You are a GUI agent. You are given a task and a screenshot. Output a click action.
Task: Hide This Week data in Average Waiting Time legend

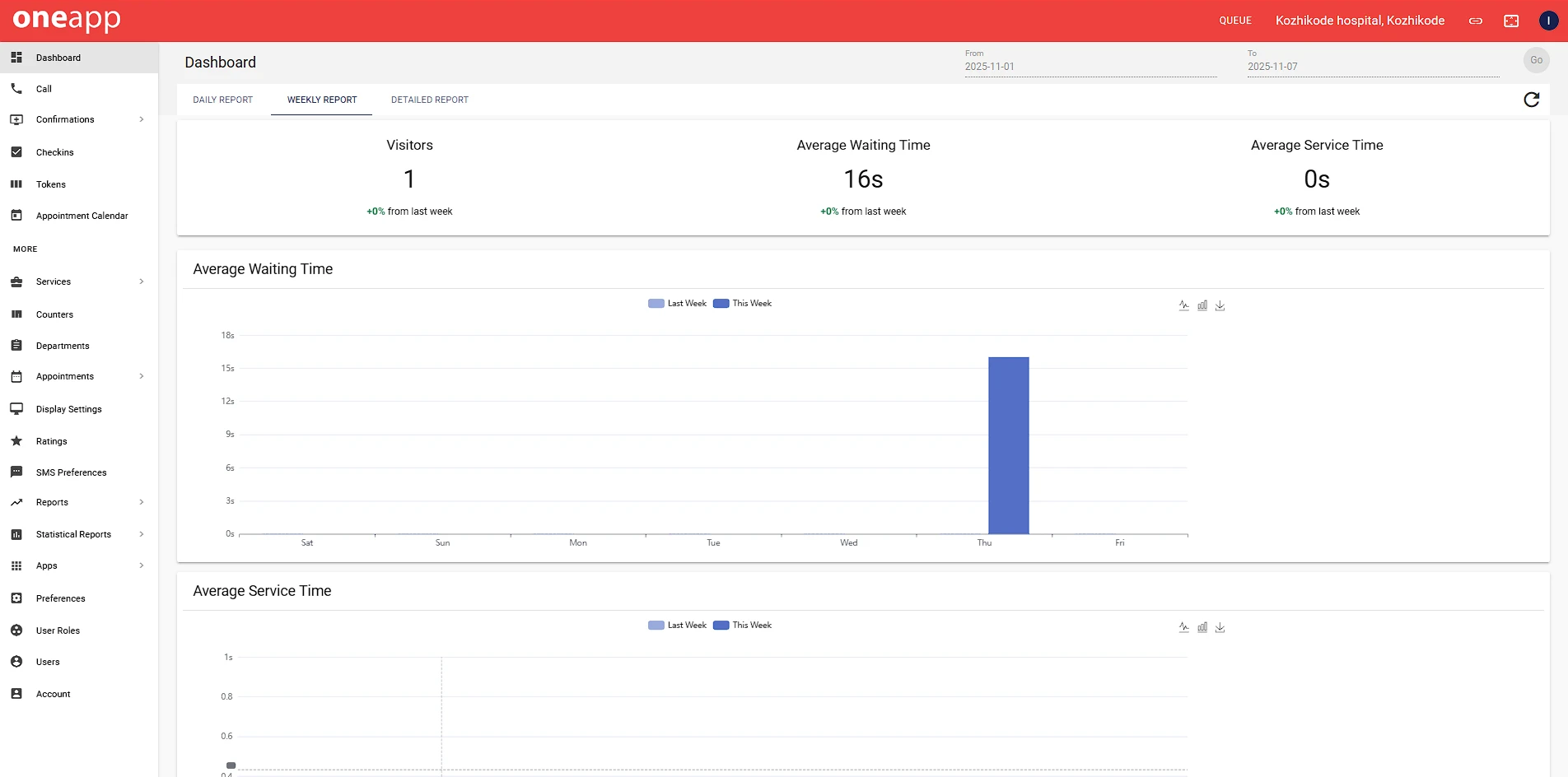point(741,303)
